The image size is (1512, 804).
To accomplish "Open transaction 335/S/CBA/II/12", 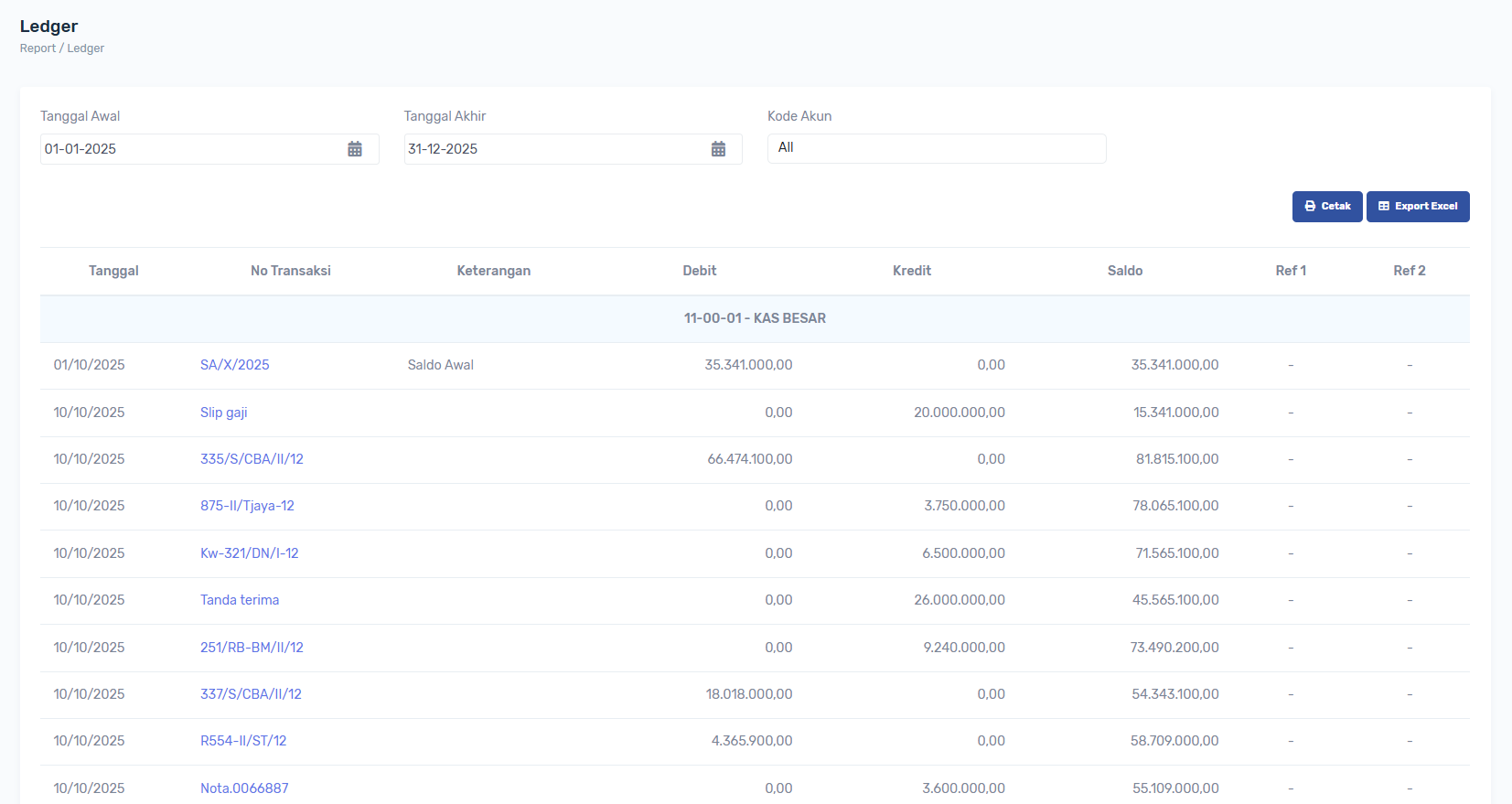I will click(x=252, y=459).
